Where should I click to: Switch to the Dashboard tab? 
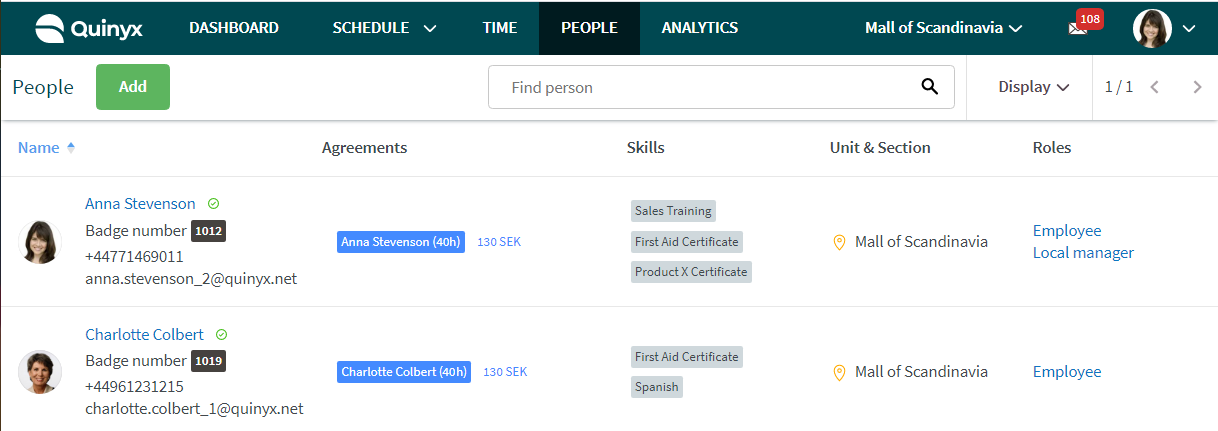tap(234, 28)
